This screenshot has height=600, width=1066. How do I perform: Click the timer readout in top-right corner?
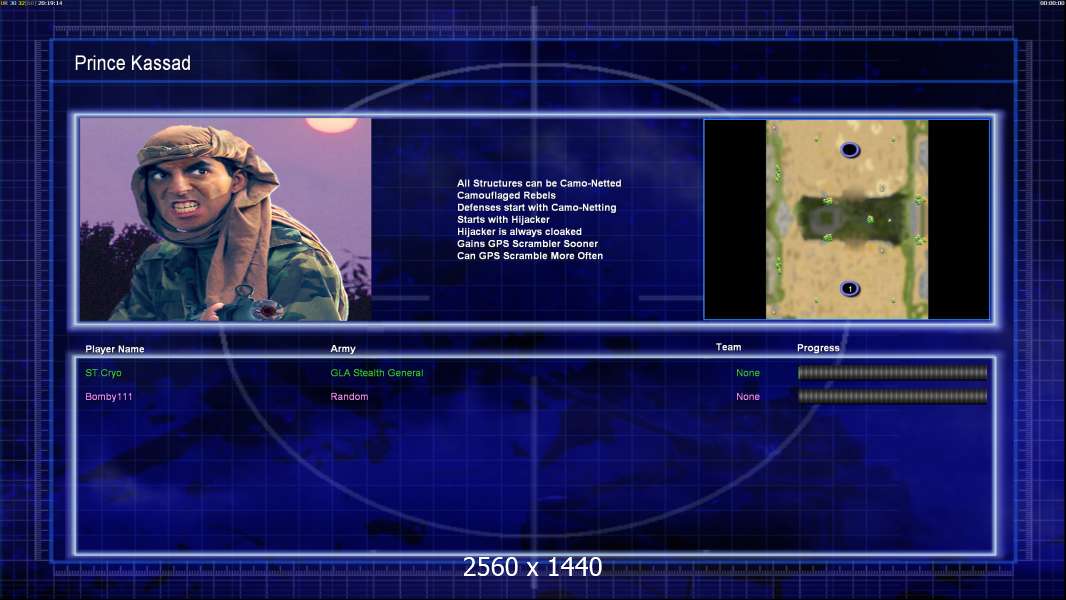point(1052,3)
